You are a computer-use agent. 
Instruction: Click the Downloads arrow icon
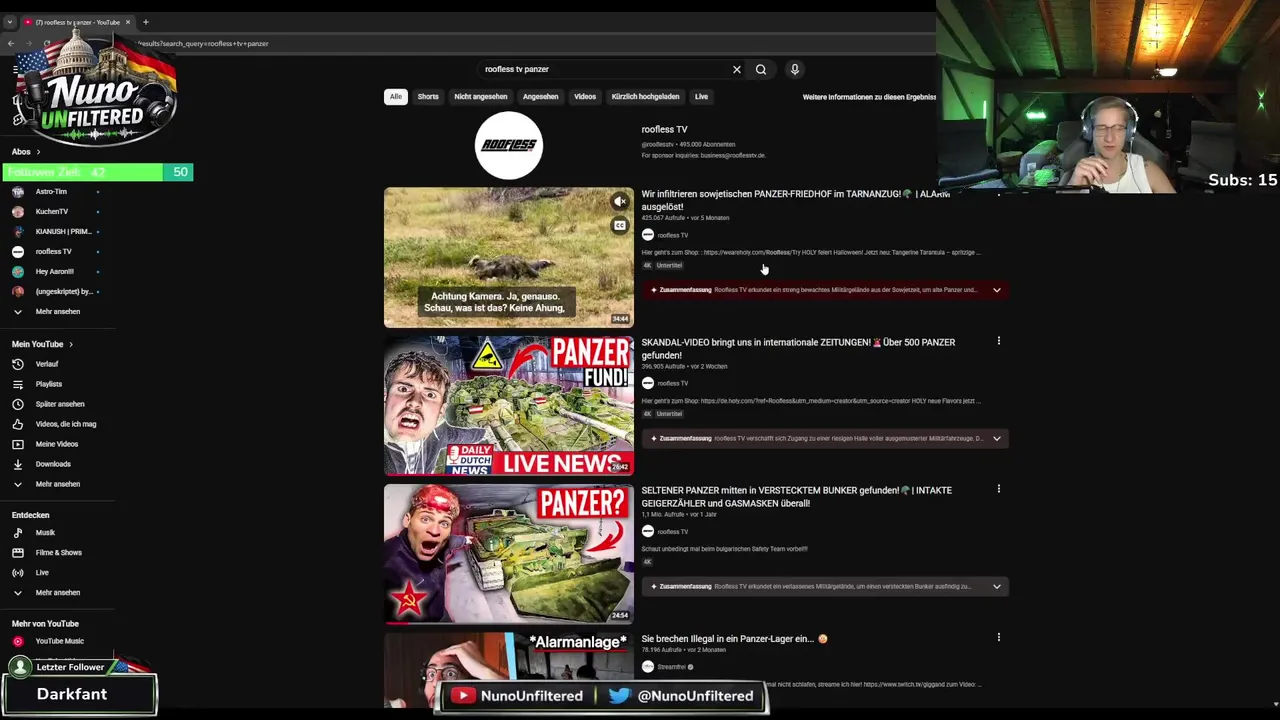pyautogui.click(x=18, y=464)
